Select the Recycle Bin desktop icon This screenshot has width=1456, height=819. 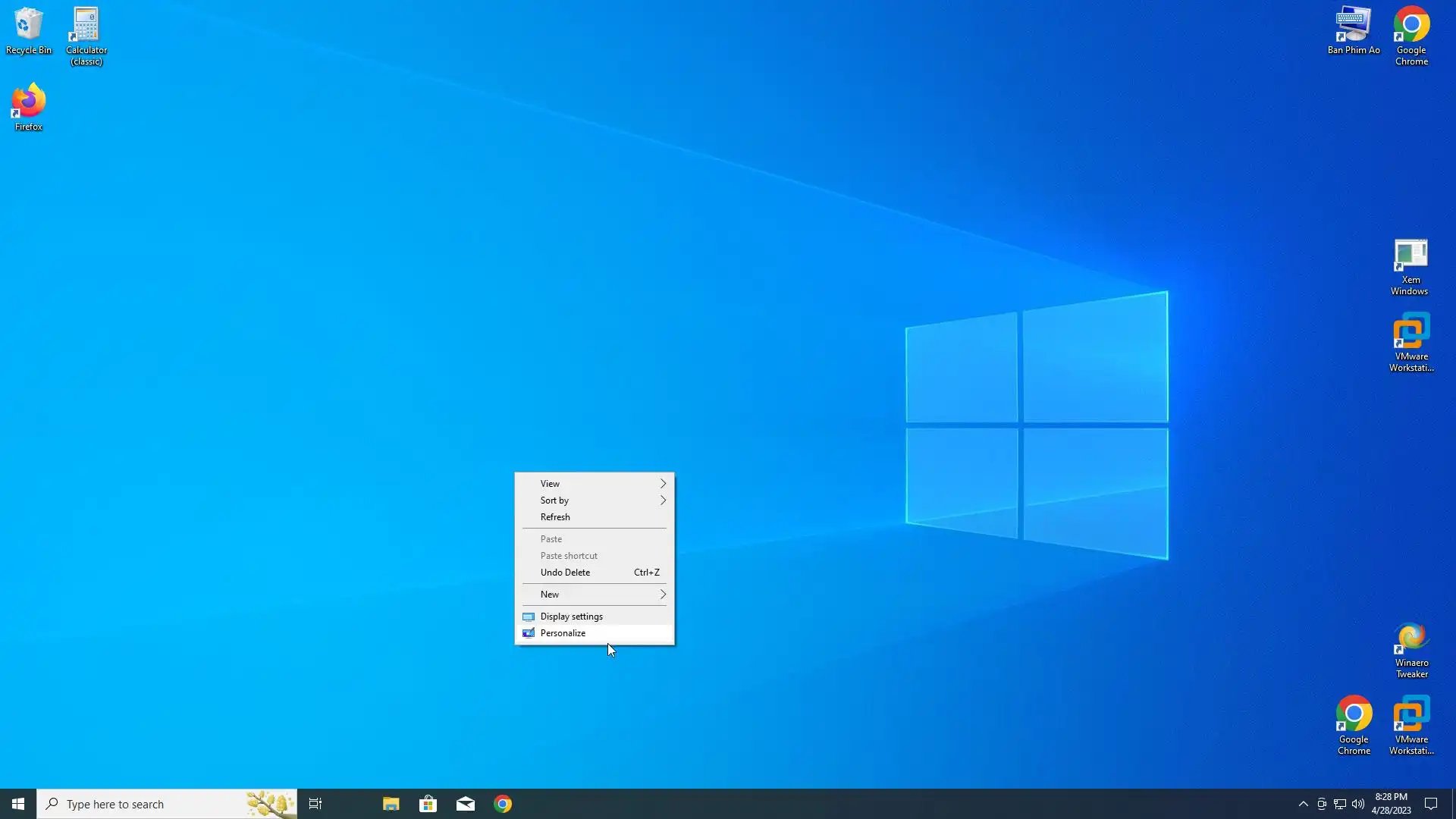29,30
